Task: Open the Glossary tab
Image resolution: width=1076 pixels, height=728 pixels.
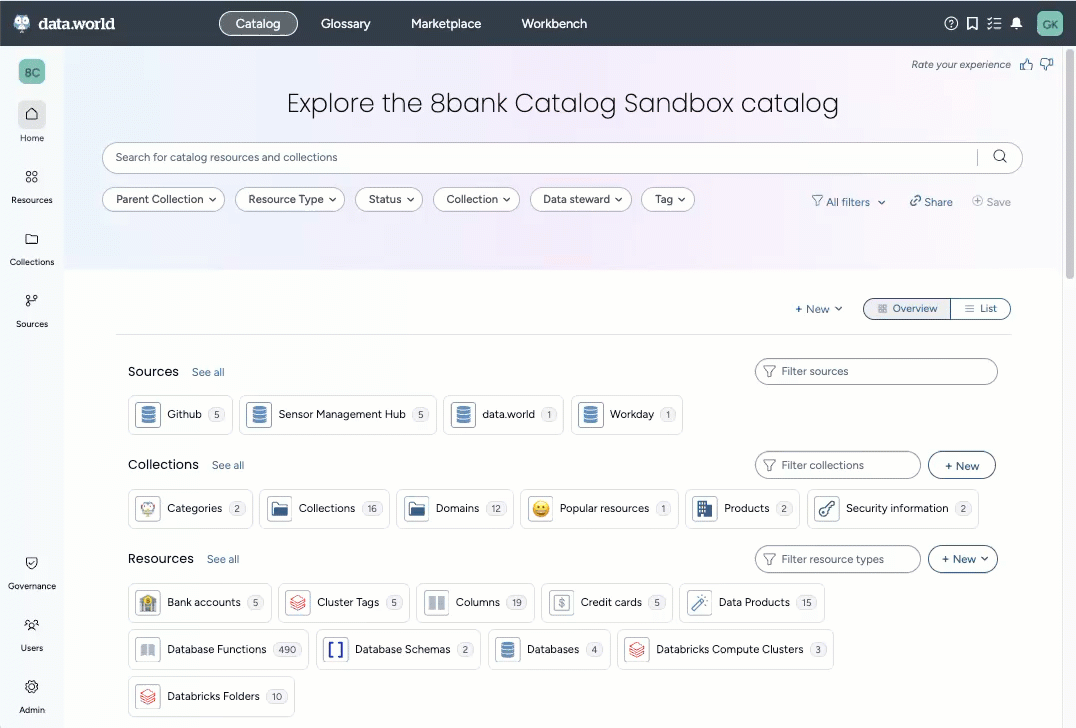Action: (x=346, y=24)
